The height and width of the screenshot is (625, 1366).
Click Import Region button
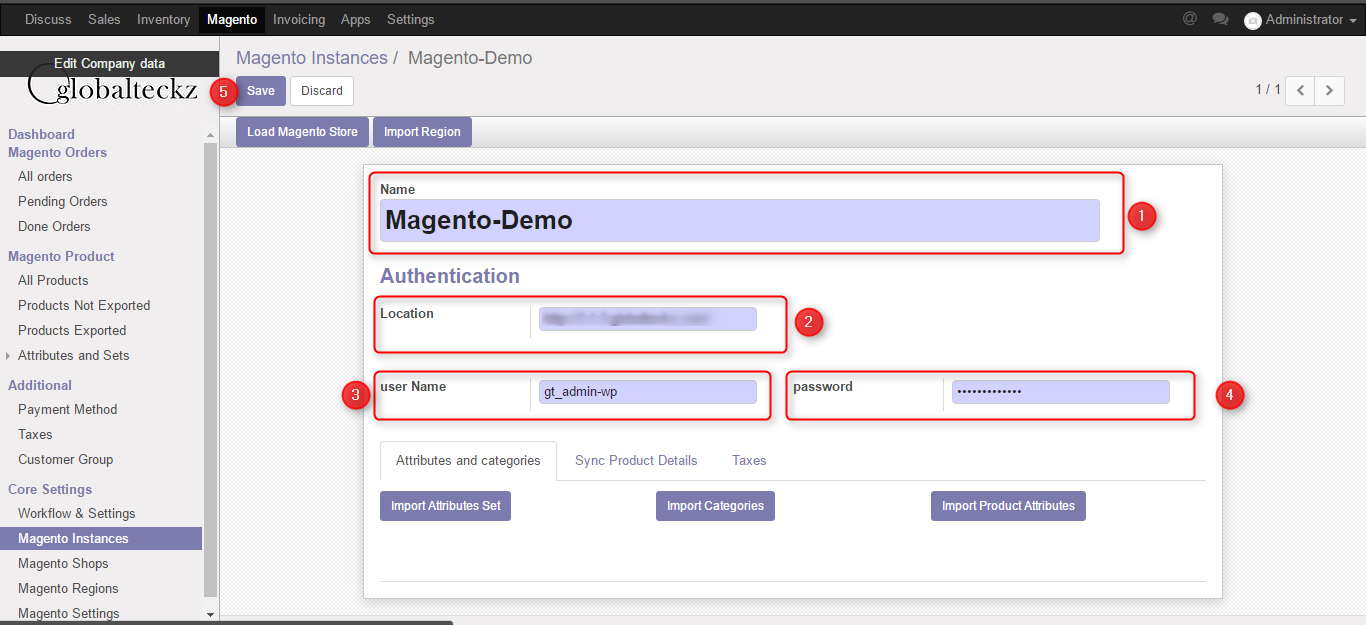click(x=422, y=132)
